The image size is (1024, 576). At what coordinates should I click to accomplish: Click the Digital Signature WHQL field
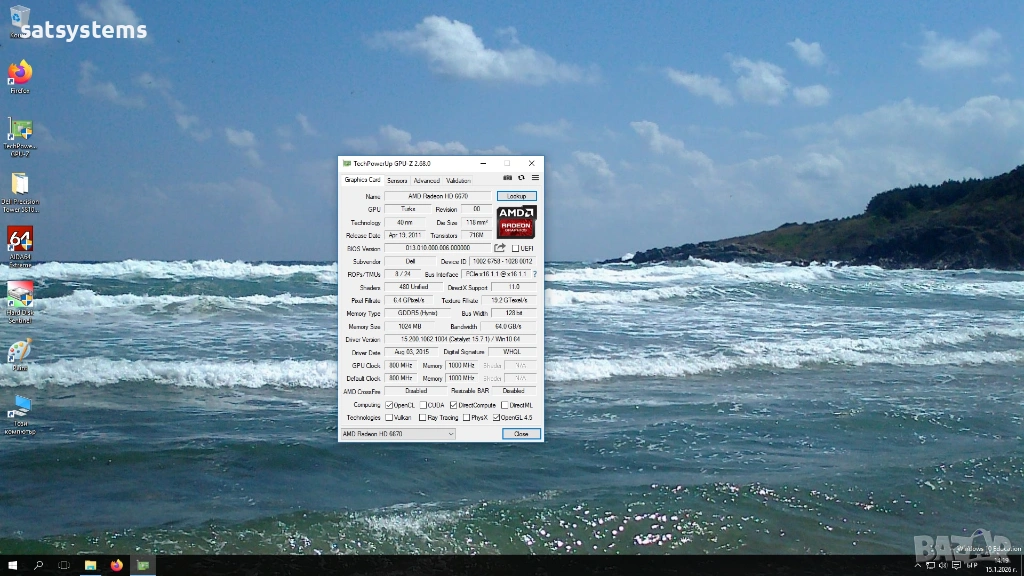512,352
